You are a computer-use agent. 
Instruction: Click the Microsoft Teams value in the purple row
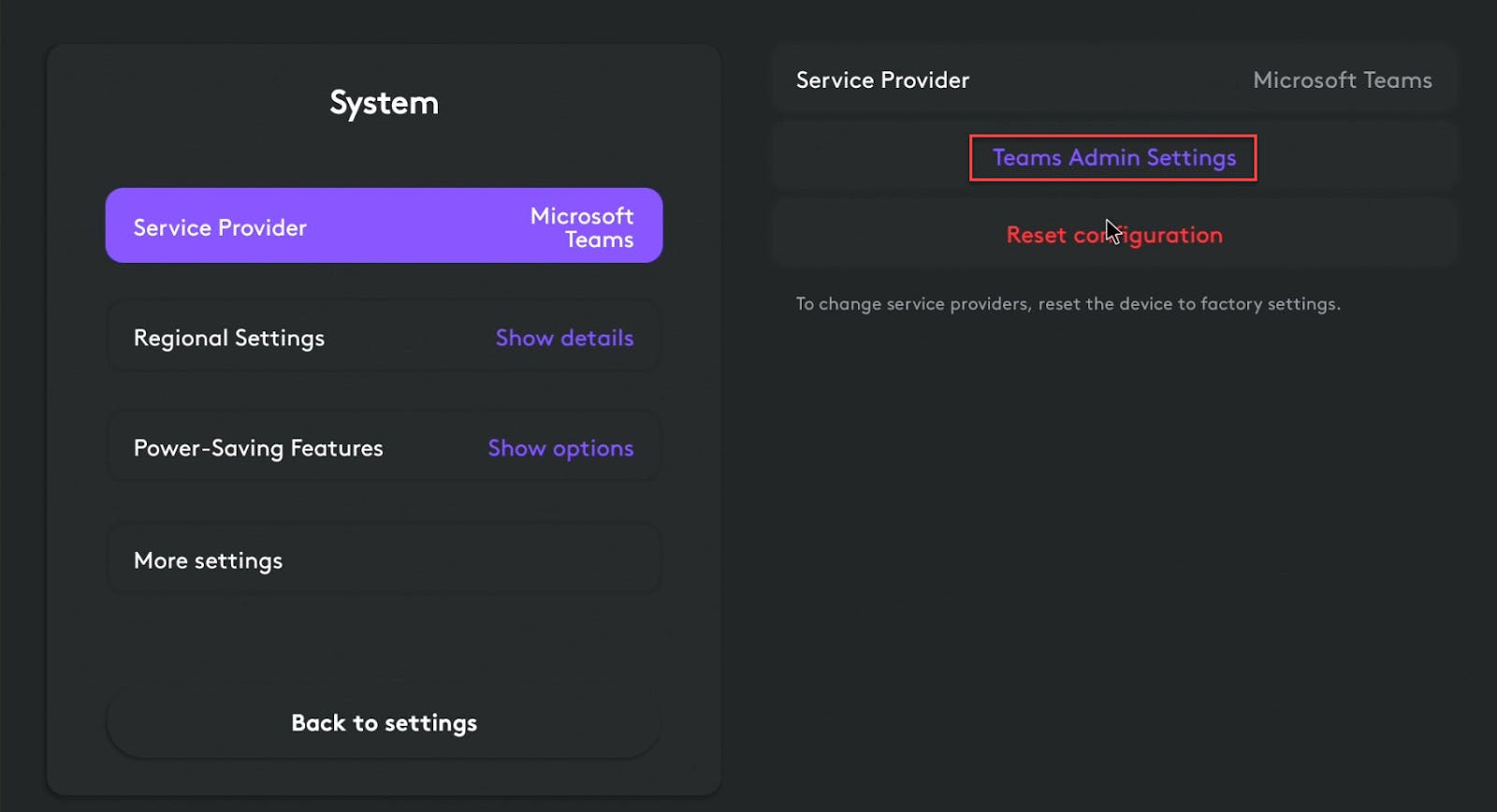coord(582,227)
